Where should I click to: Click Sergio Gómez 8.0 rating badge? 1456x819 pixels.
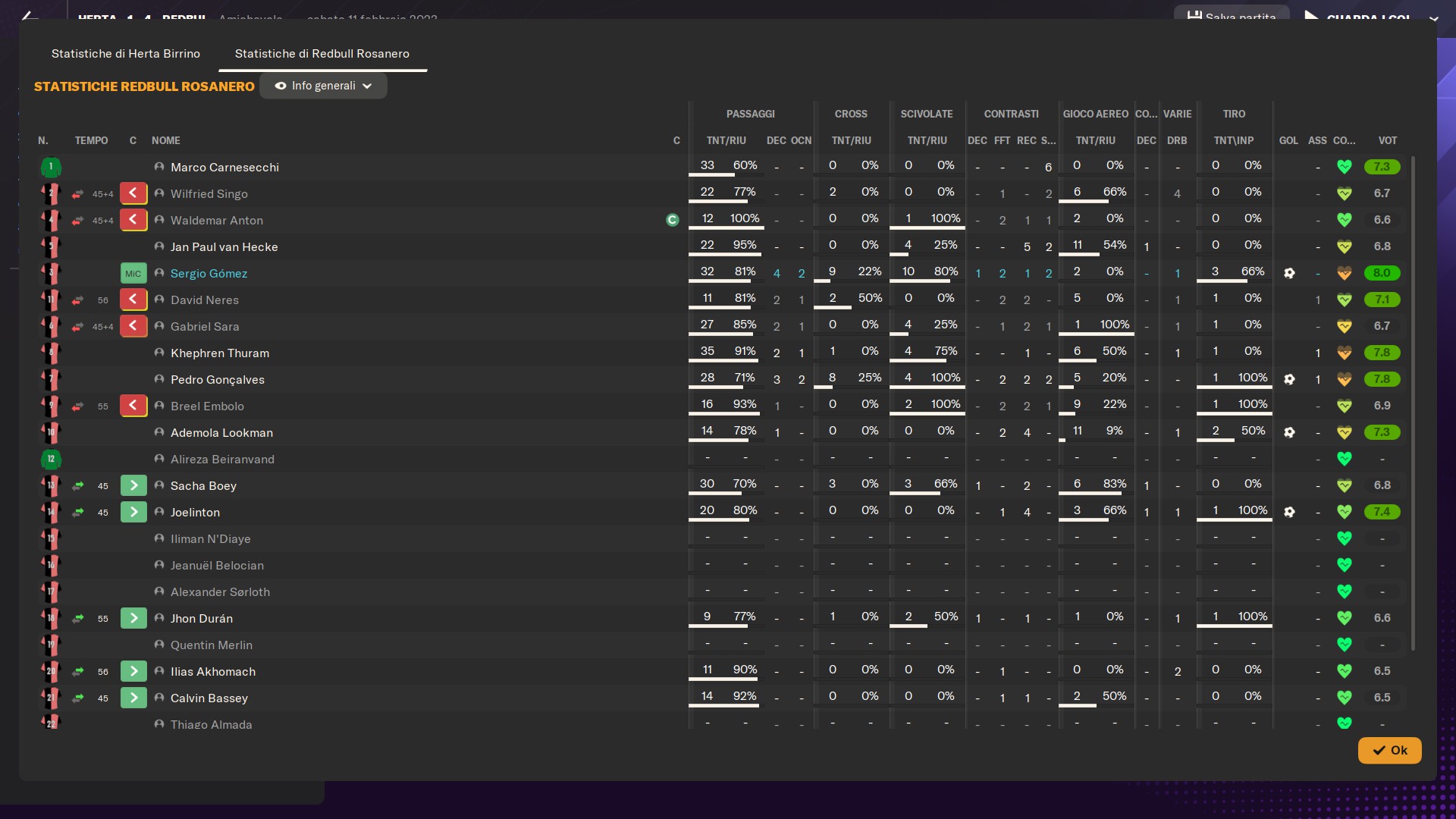pos(1382,273)
